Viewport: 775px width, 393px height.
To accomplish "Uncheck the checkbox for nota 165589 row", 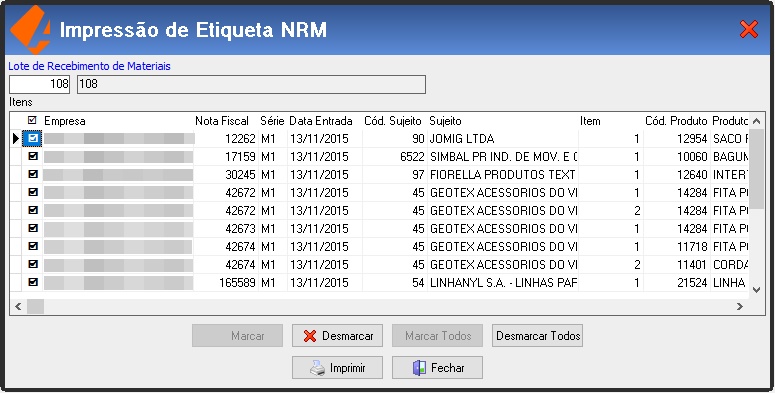I will point(33,282).
